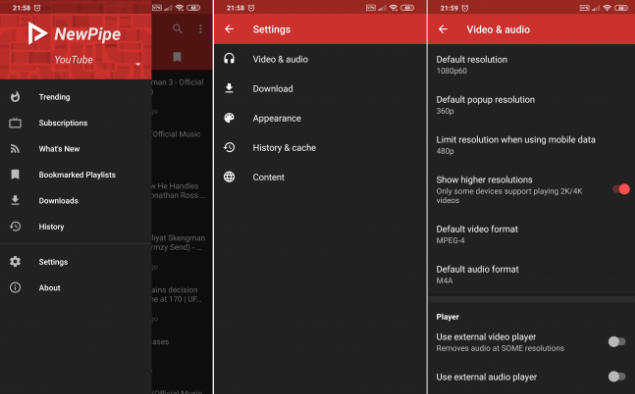Open Subscriptions TV icon in drawer
635x394 pixels.
coord(15,123)
